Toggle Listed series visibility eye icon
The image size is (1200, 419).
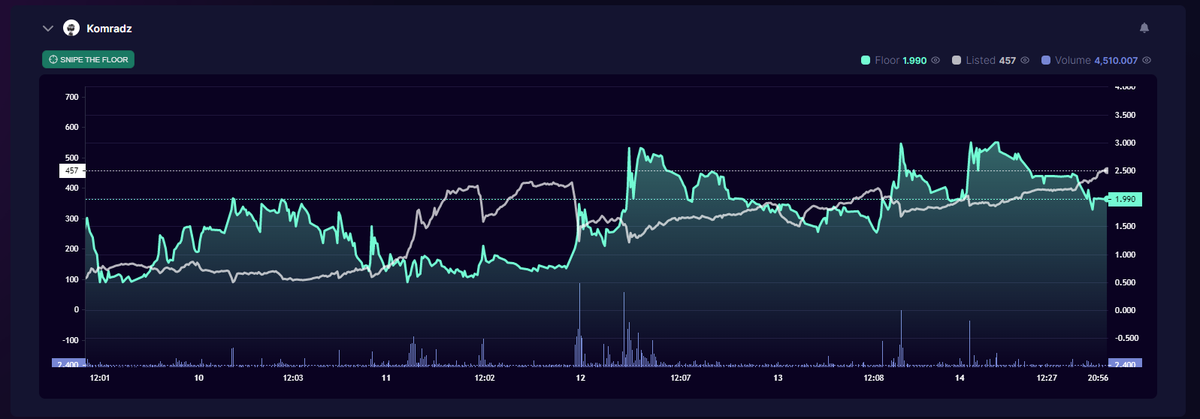coord(1025,60)
